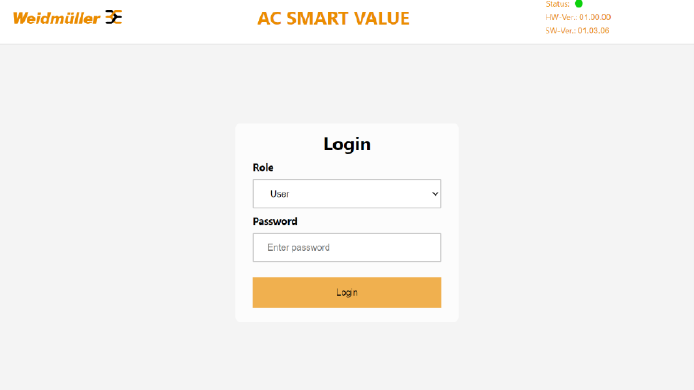Image resolution: width=694 pixels, height=390 pixels.
Task: Click the hardware version number 01.00.00
Action: click(595, 17)
